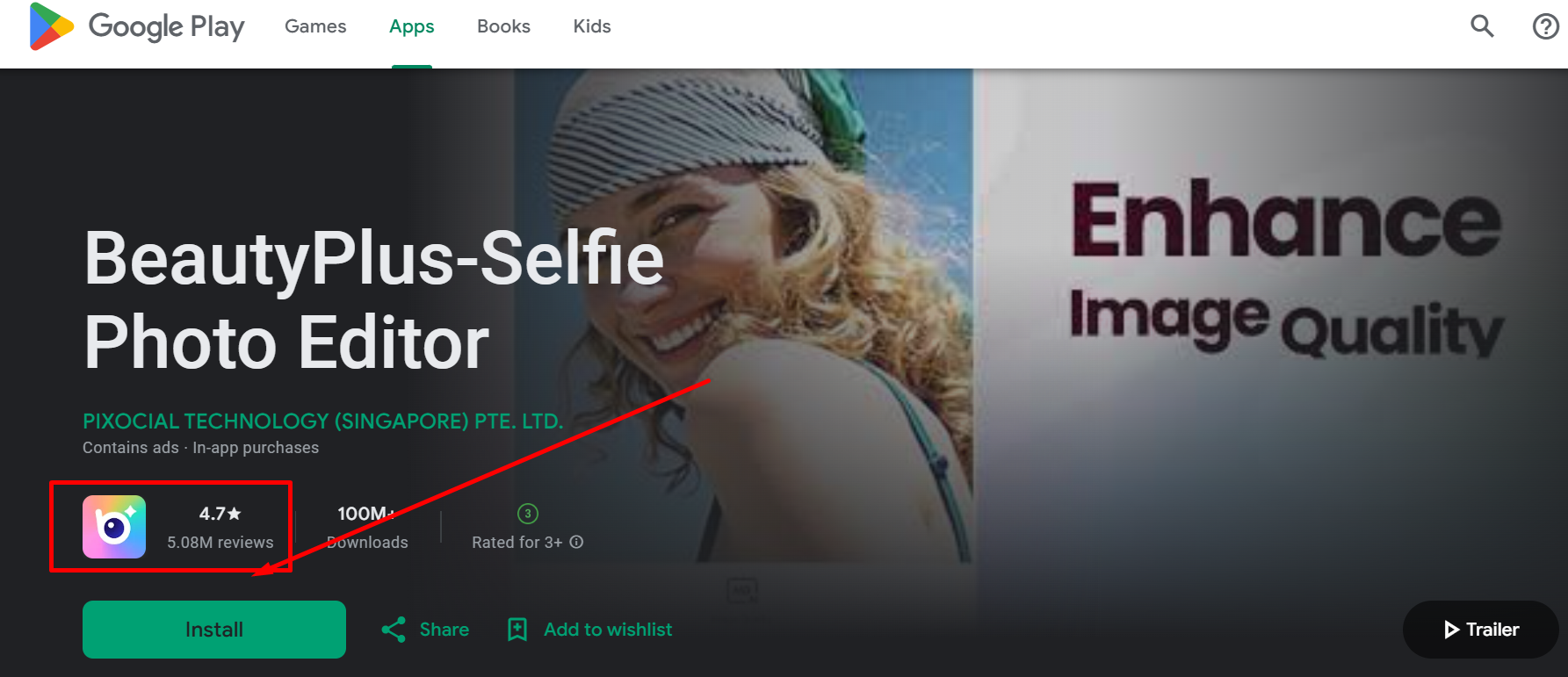Click the BeautyPlus app icon
Screen dimensions: 1568x677
coord(114,527)
